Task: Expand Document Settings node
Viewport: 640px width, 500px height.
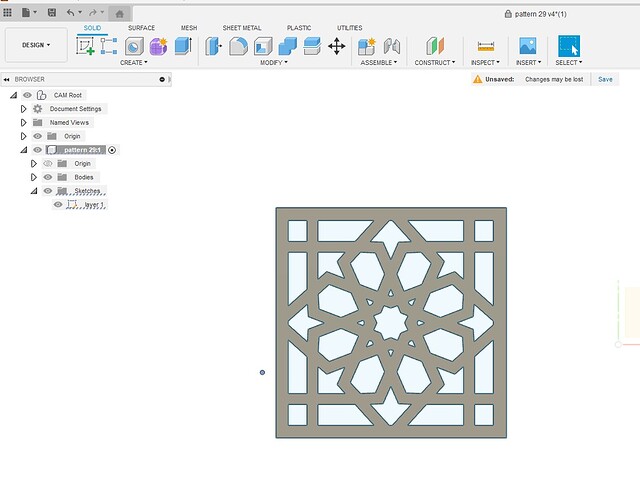Action: pos(23,109)
